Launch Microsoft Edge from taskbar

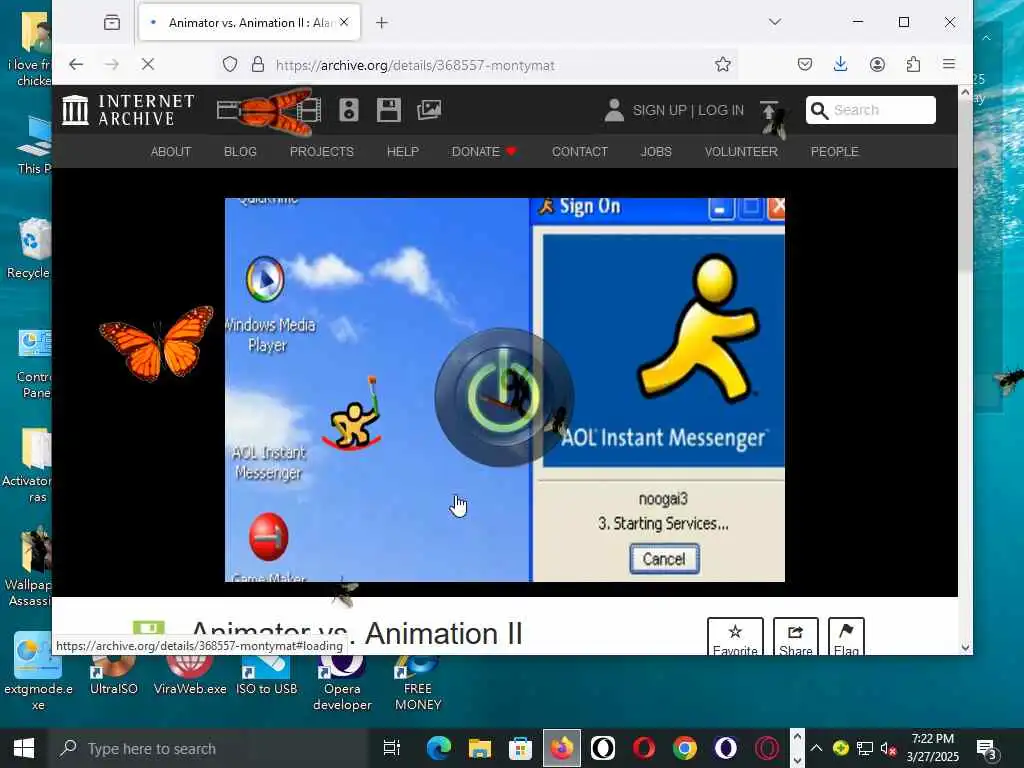pyautogui.click(x=438, y=748)
